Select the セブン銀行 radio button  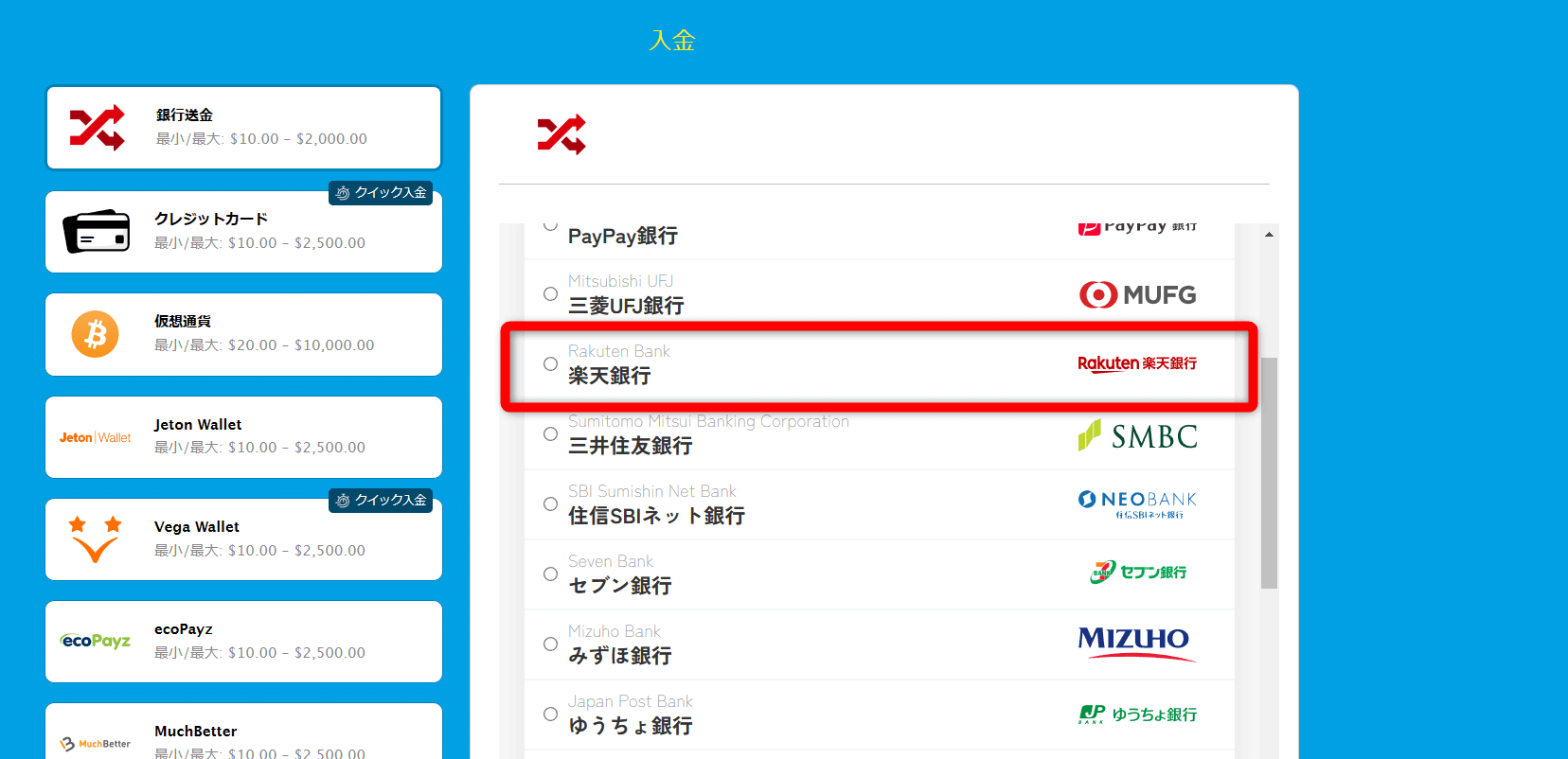click(550, 574)
